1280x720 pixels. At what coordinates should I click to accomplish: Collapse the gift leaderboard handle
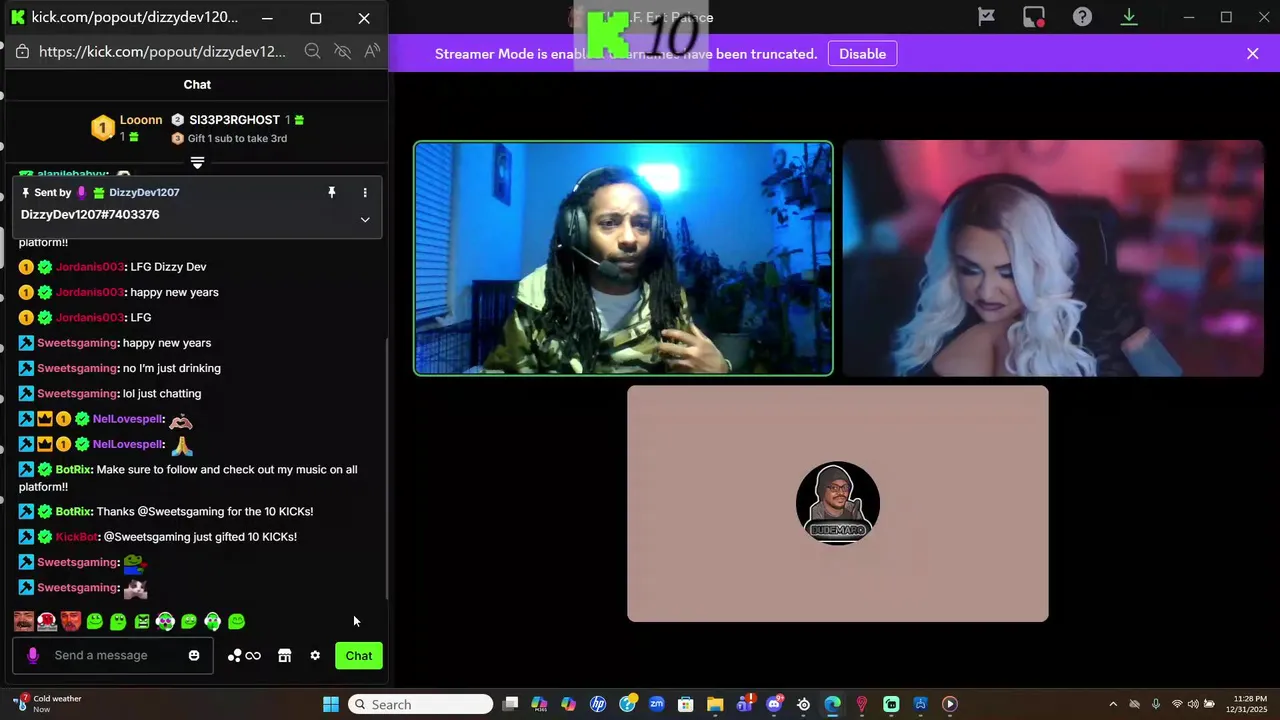[197, 162]
